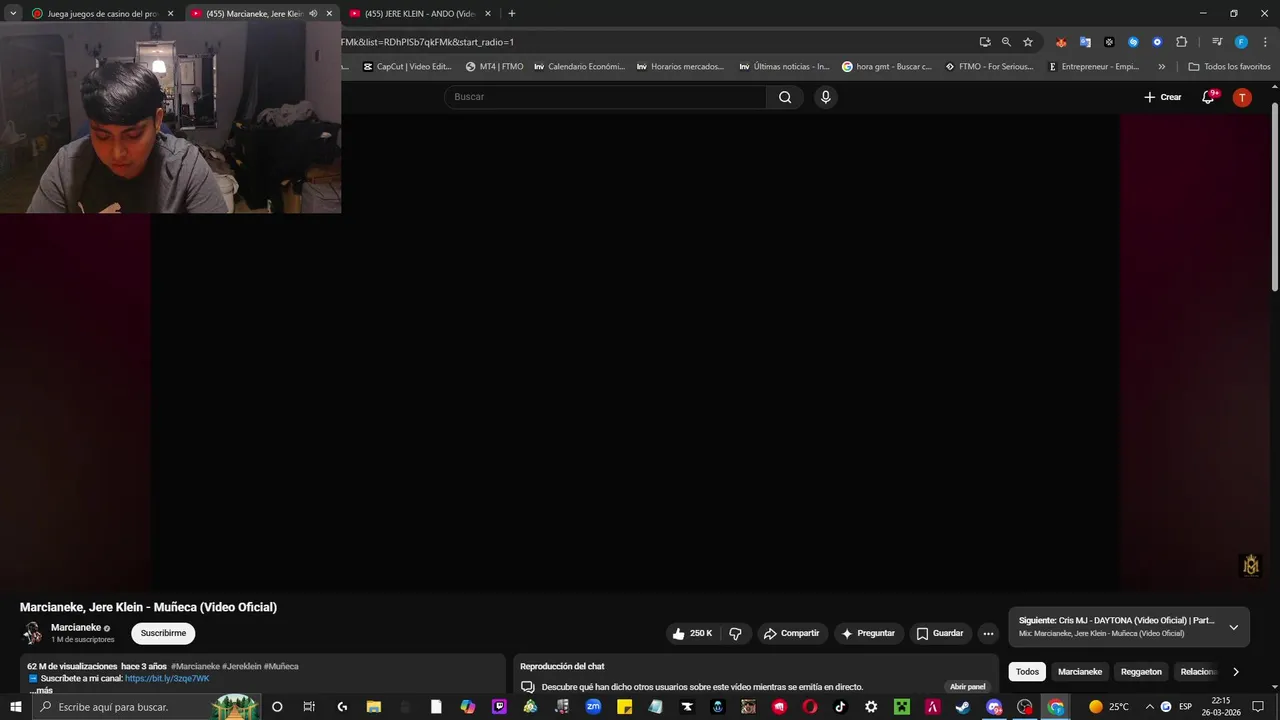The image size is (1280, 720).
Task: Open the bit.ly/3zqe7WK channel link
Action: point(167,678)
